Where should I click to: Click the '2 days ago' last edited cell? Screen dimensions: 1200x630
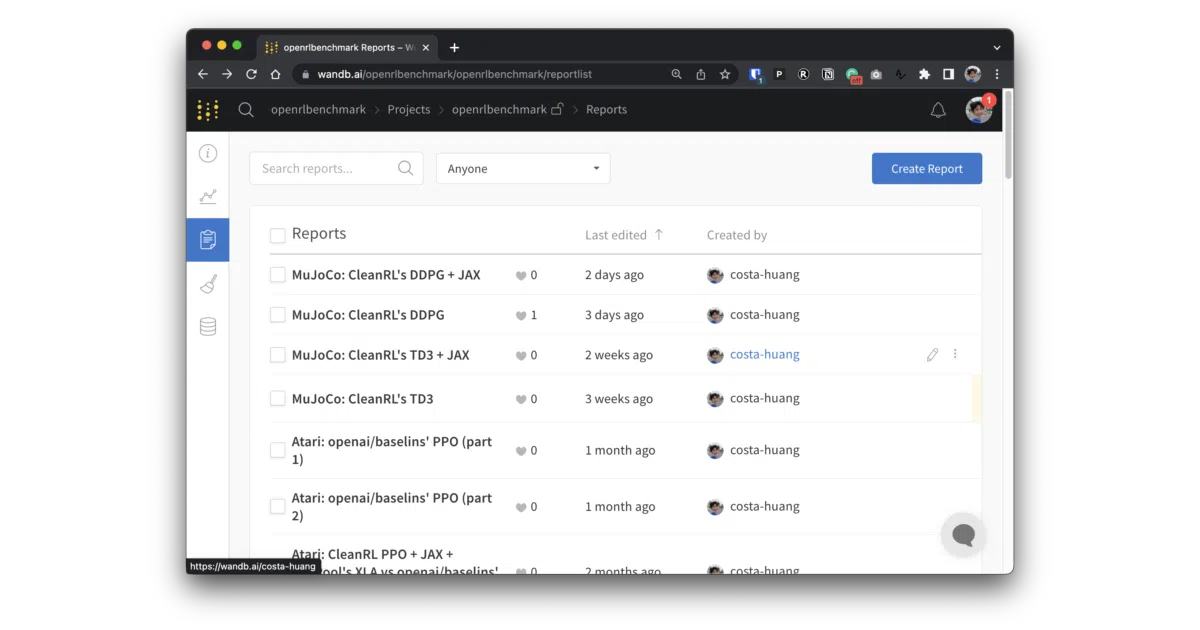[x=614, y=275]
